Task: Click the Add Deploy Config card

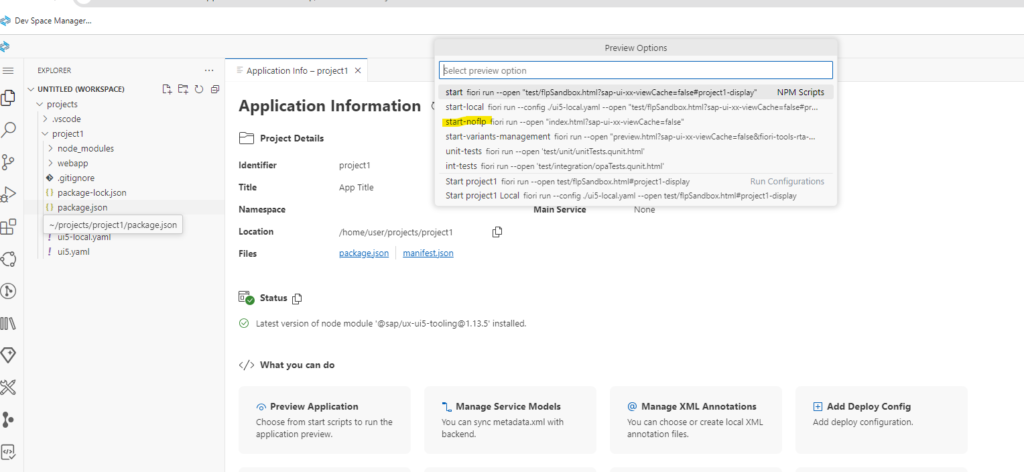Action: coord(881,420)
